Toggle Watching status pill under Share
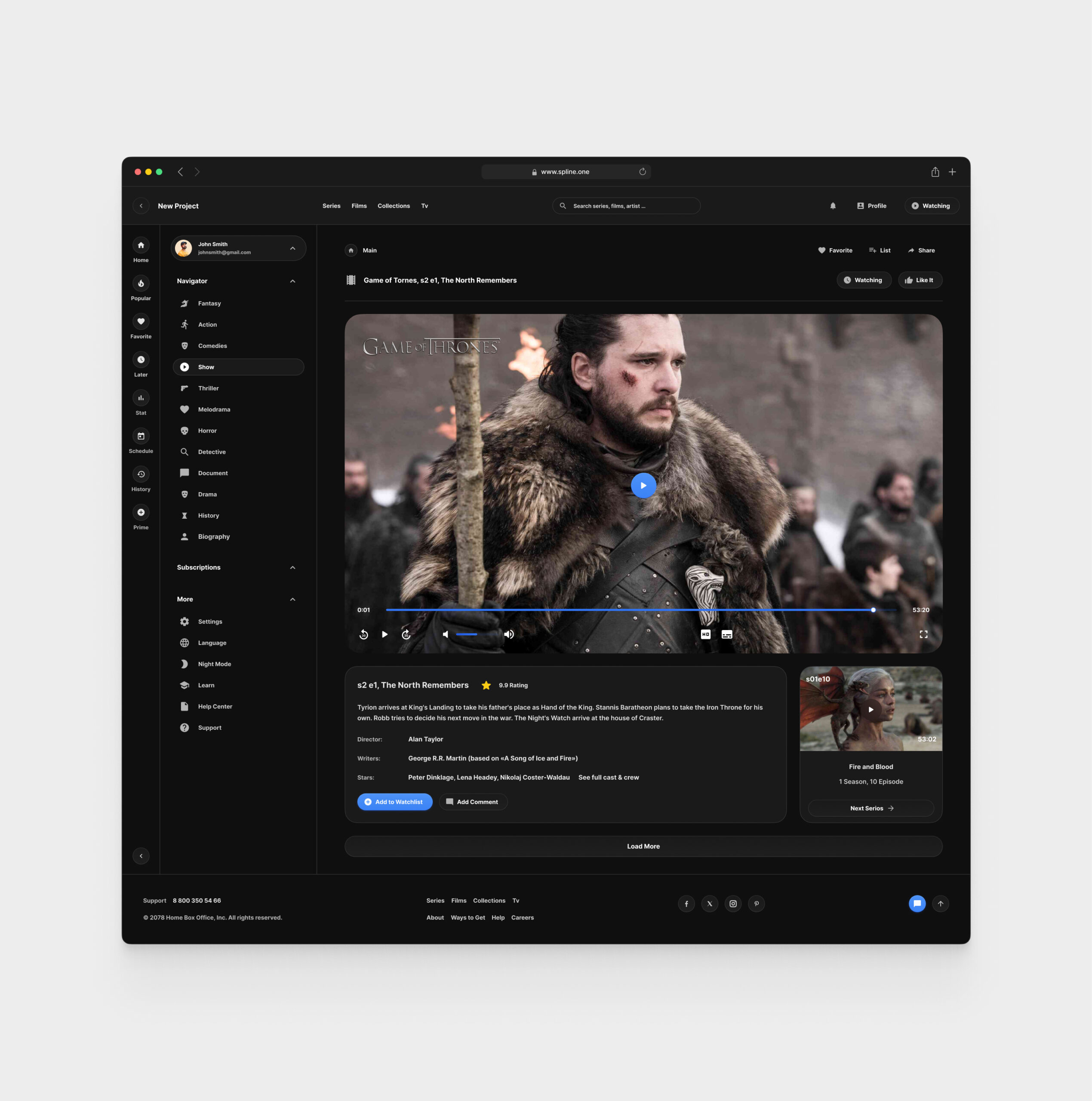This screenshot has height=1101, width=1092. [864, 280]
